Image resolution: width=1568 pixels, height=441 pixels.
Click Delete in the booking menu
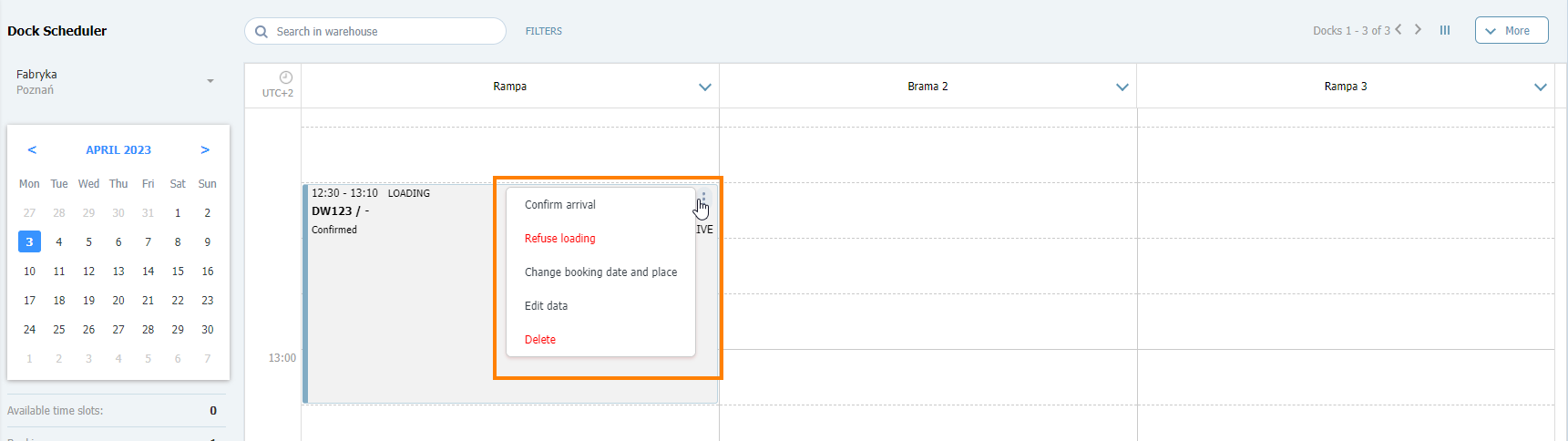click(540, 340)
